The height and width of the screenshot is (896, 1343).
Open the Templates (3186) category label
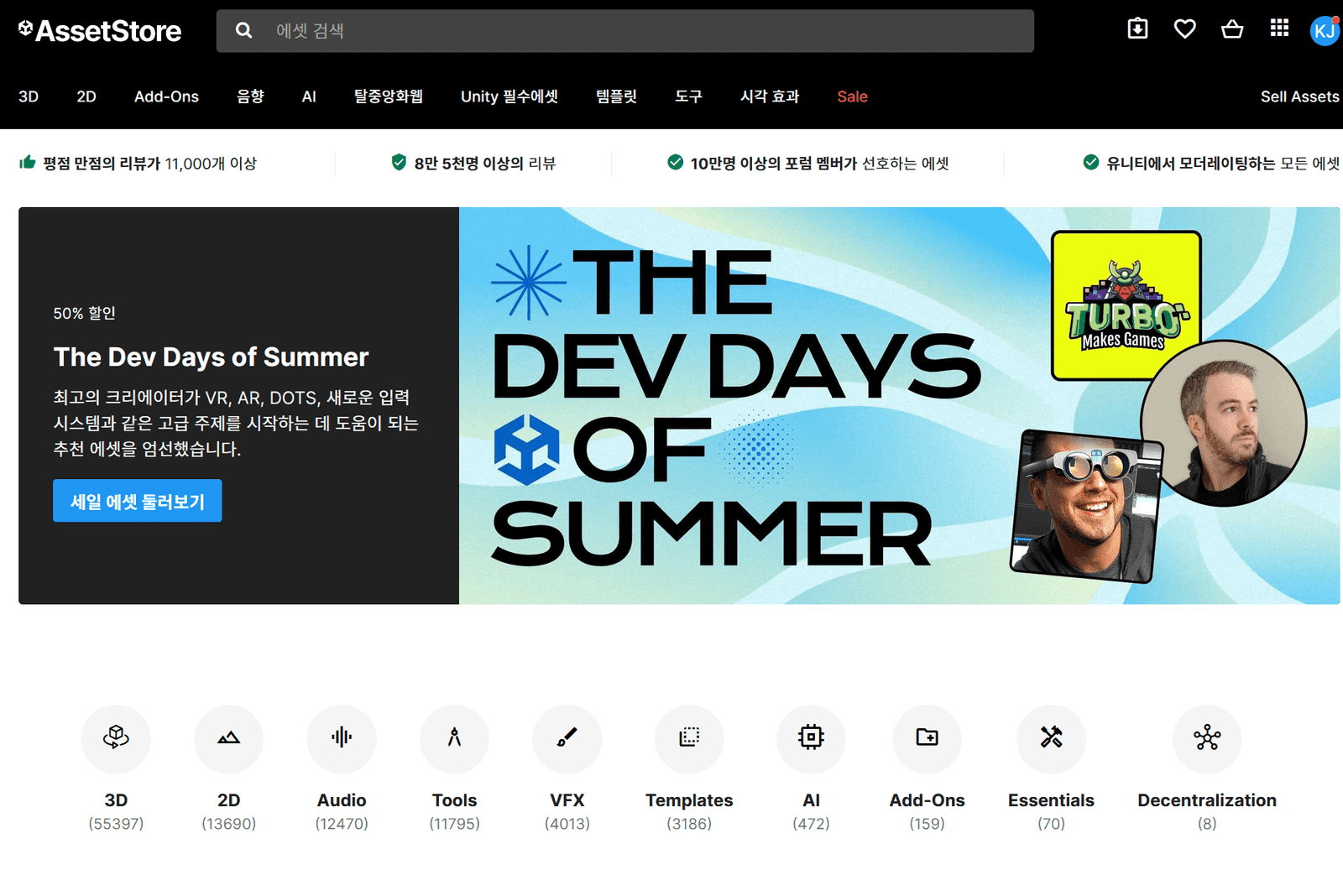point(689,811)
